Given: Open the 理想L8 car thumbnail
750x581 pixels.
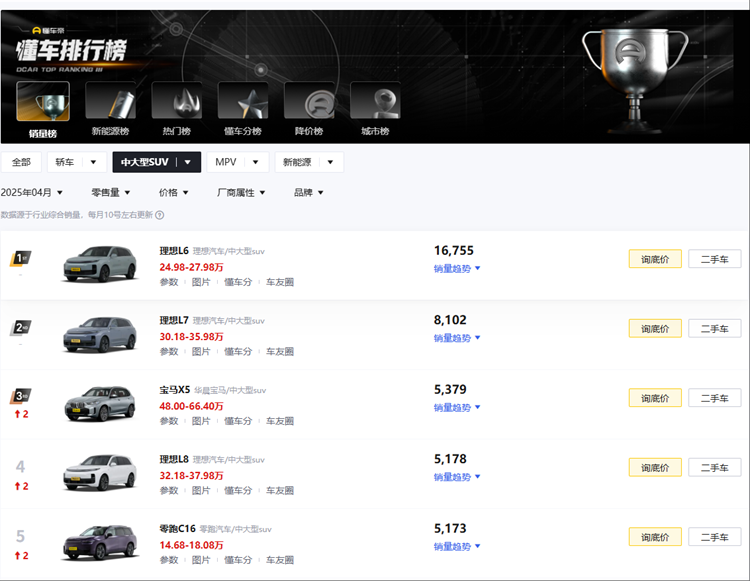Looking at the screenshot, I should [x=100, y=472].
